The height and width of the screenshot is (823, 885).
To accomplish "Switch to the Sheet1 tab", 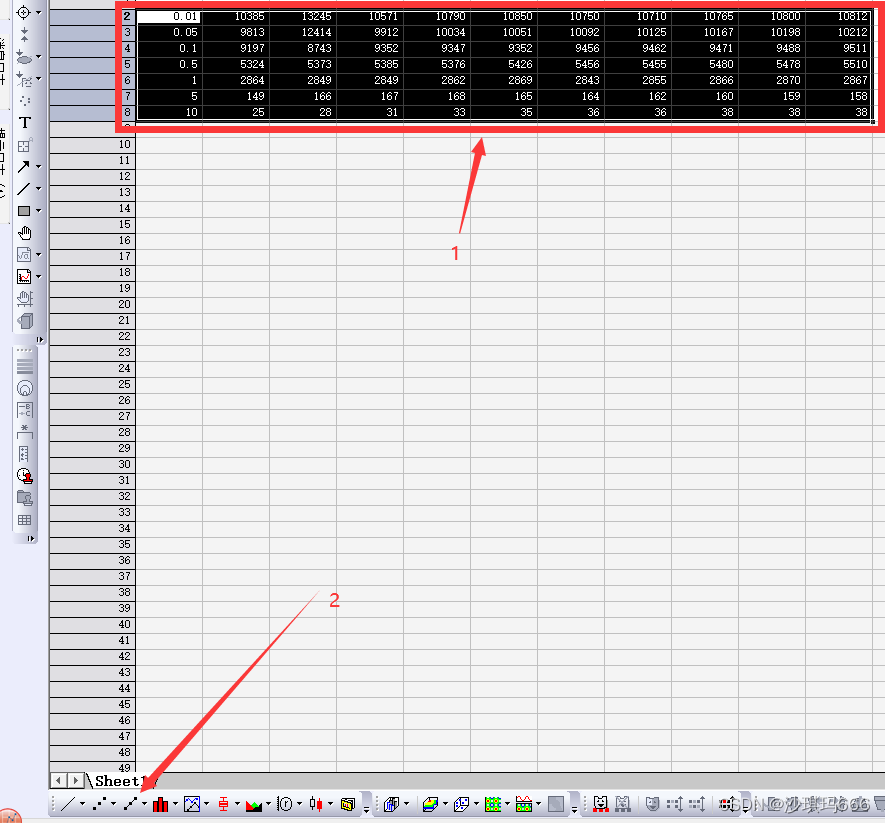I will click(119, 781).
